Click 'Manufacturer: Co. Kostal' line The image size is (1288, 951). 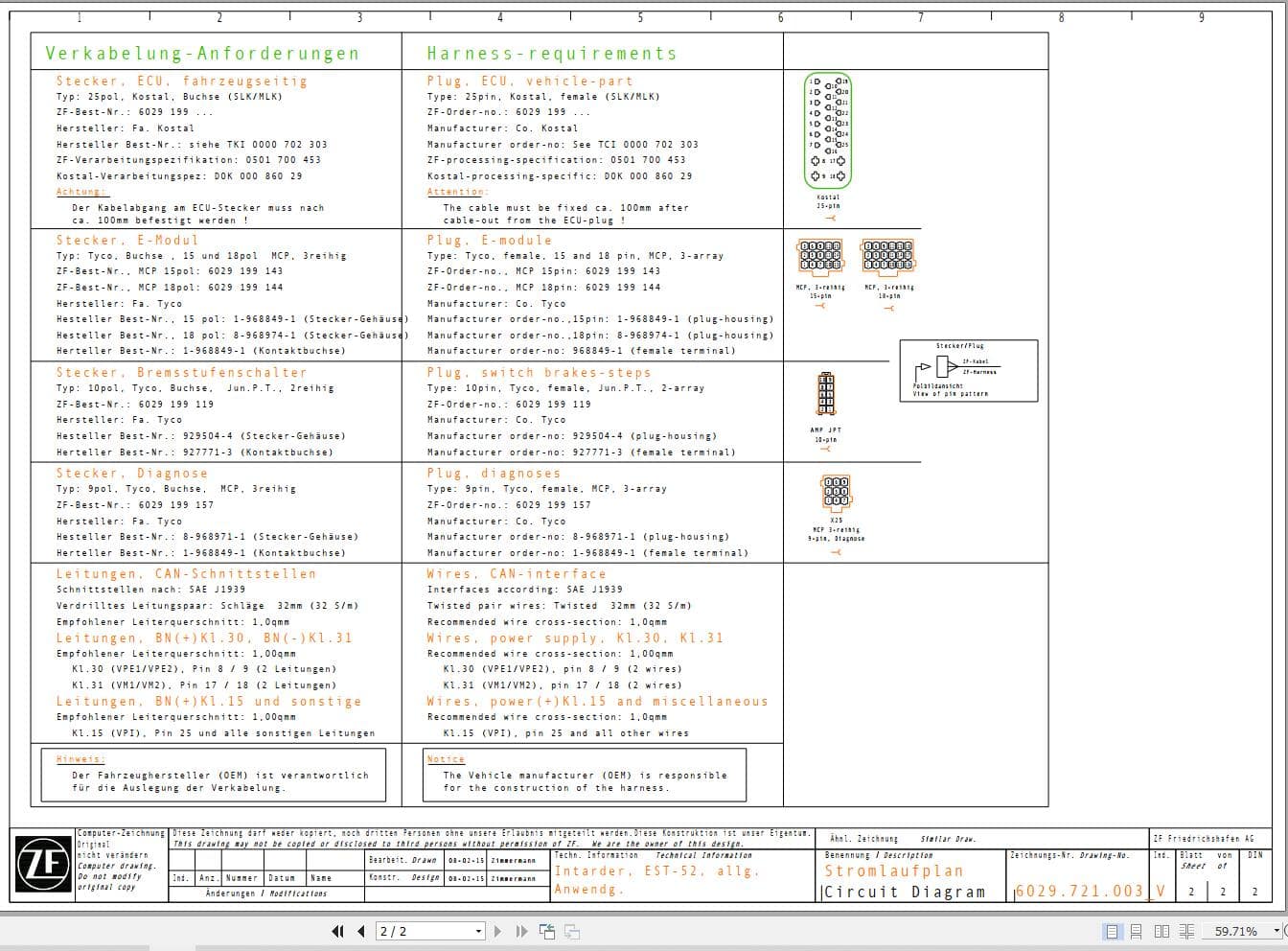point(502,128)
